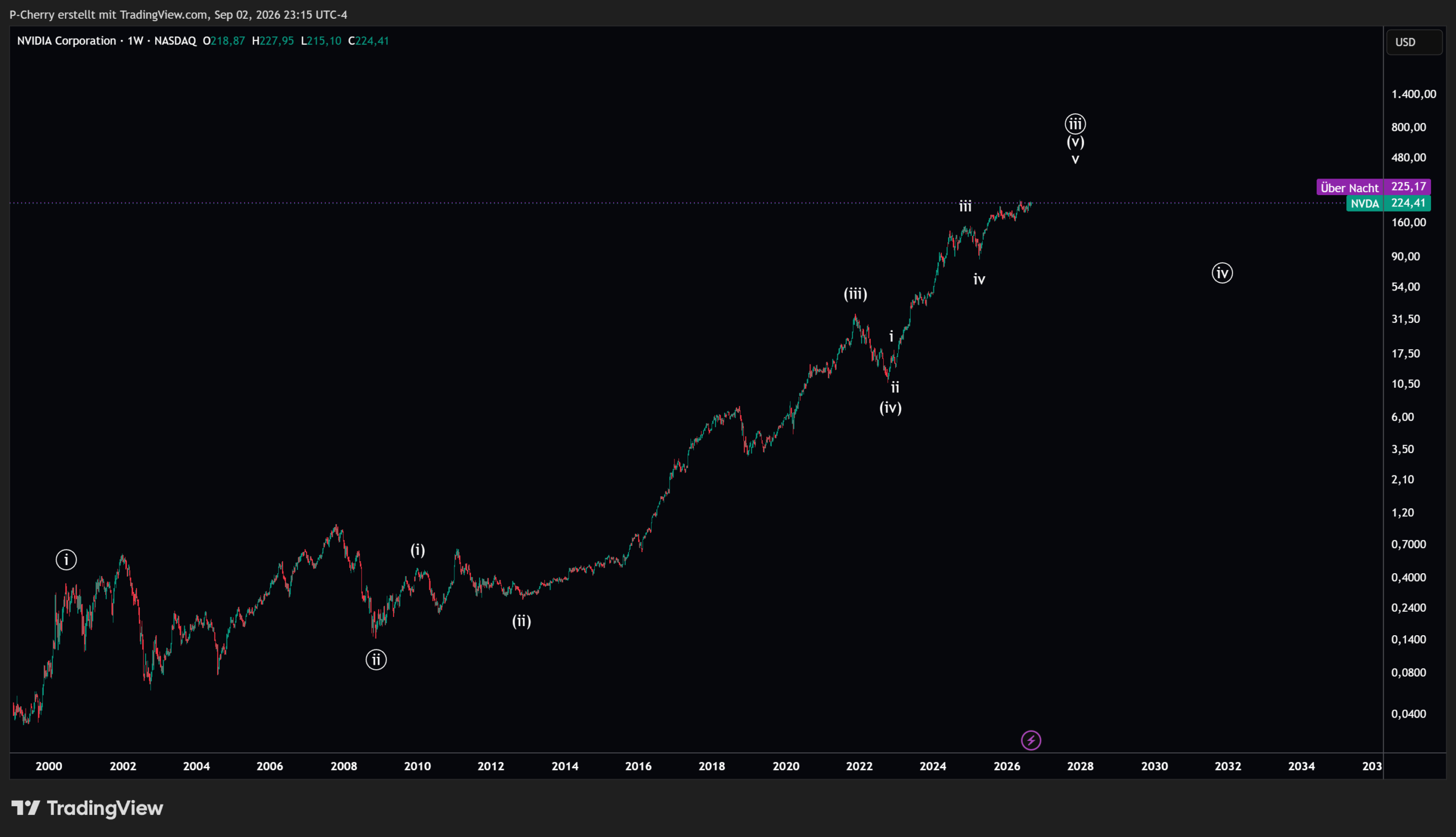The image size is (1456, 837).
Task: Click the (iv) wave label below 2022 low
Action: 891,407
